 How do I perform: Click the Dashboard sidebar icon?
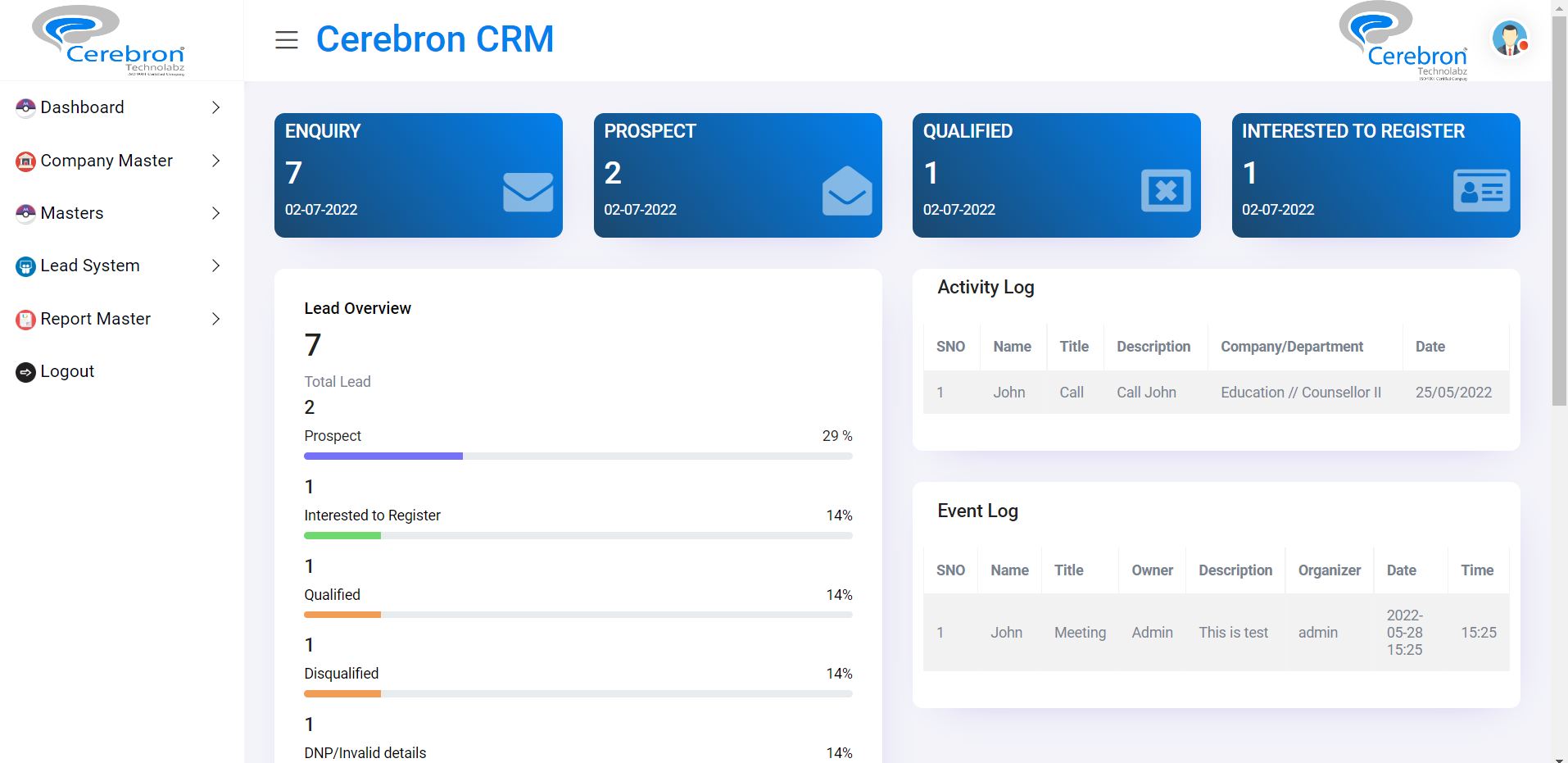[25, 107]
